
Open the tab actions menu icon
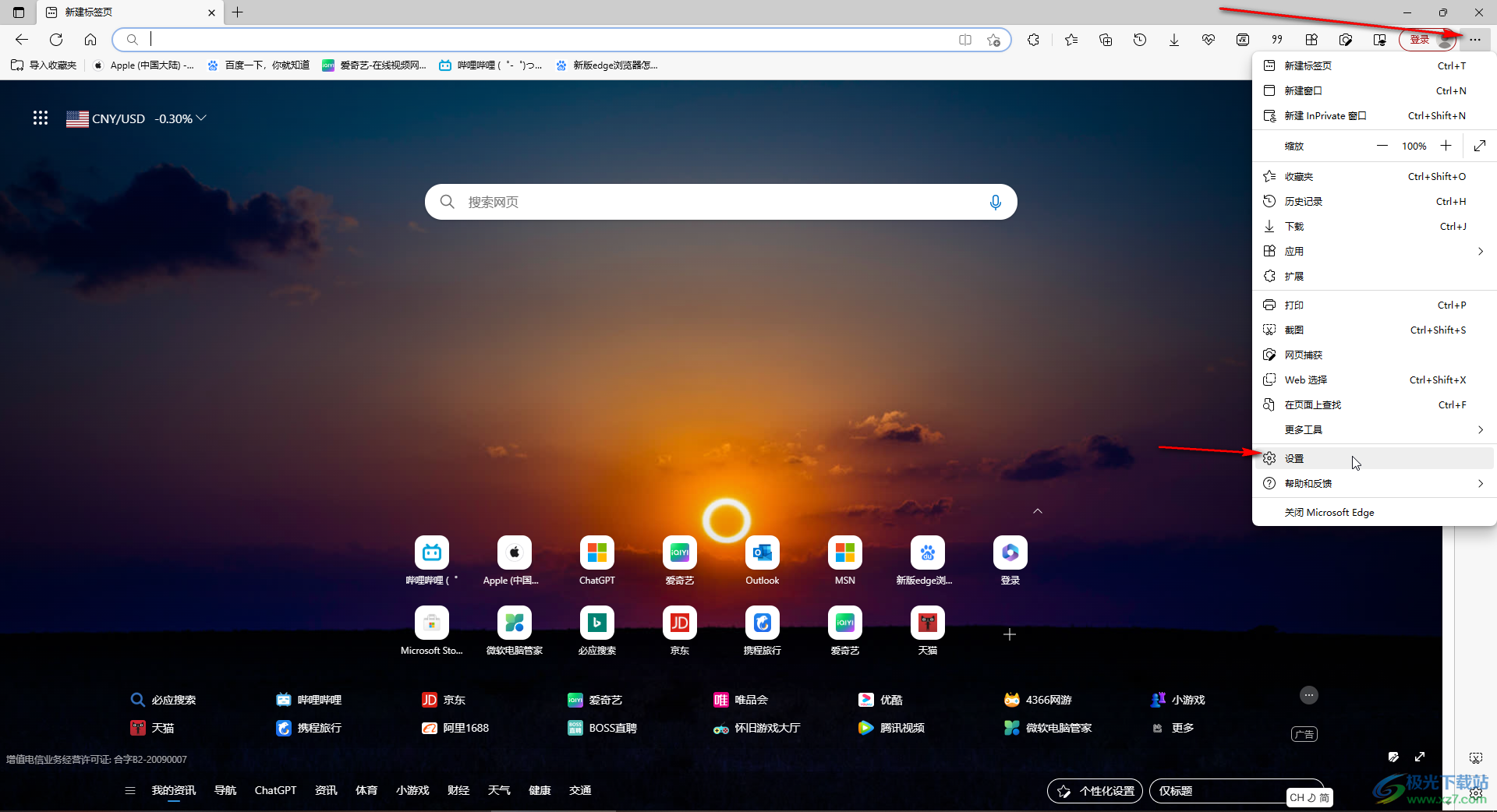(19, 12)
